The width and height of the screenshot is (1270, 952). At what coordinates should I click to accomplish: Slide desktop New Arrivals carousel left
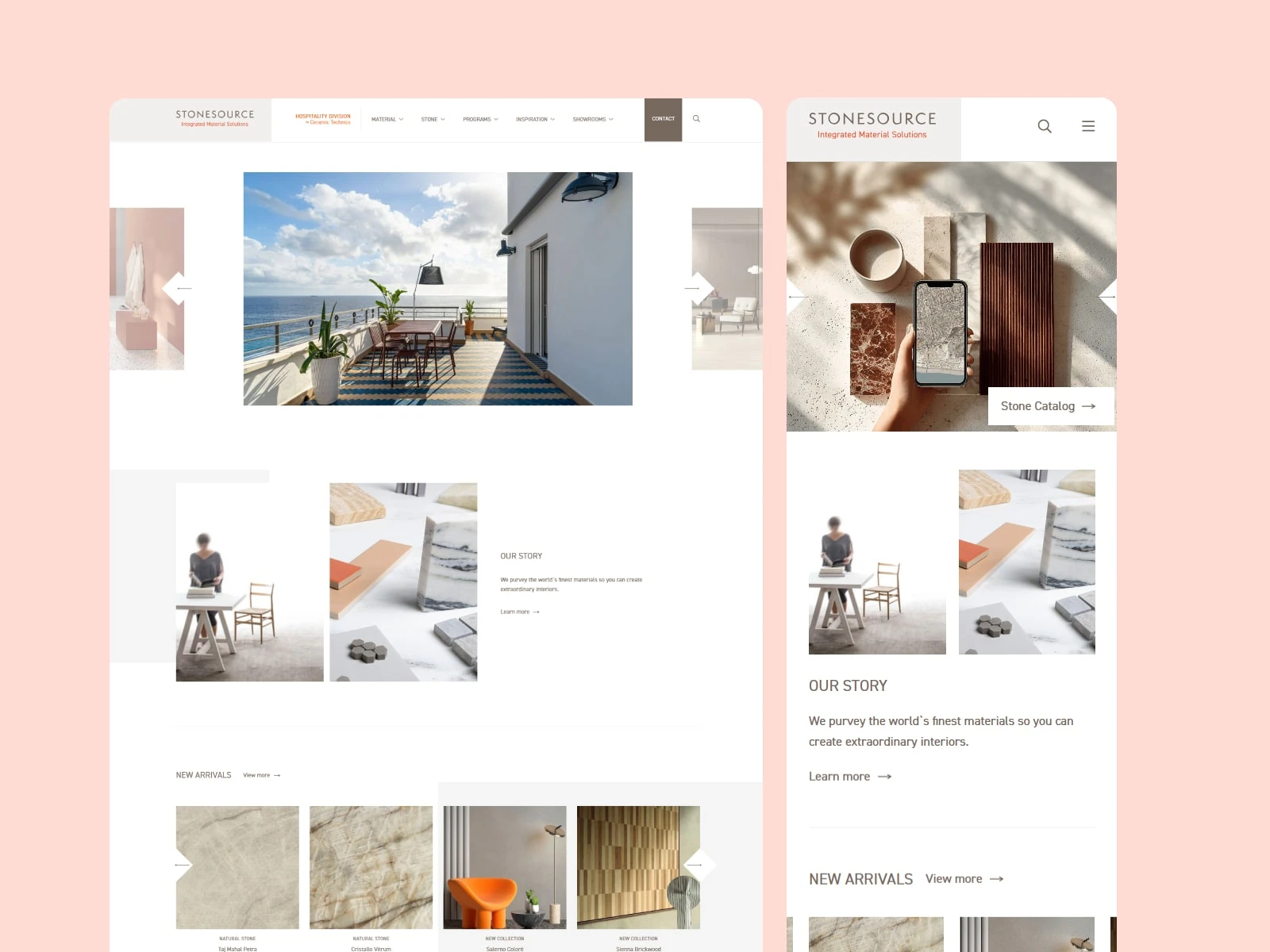[183, 865]
